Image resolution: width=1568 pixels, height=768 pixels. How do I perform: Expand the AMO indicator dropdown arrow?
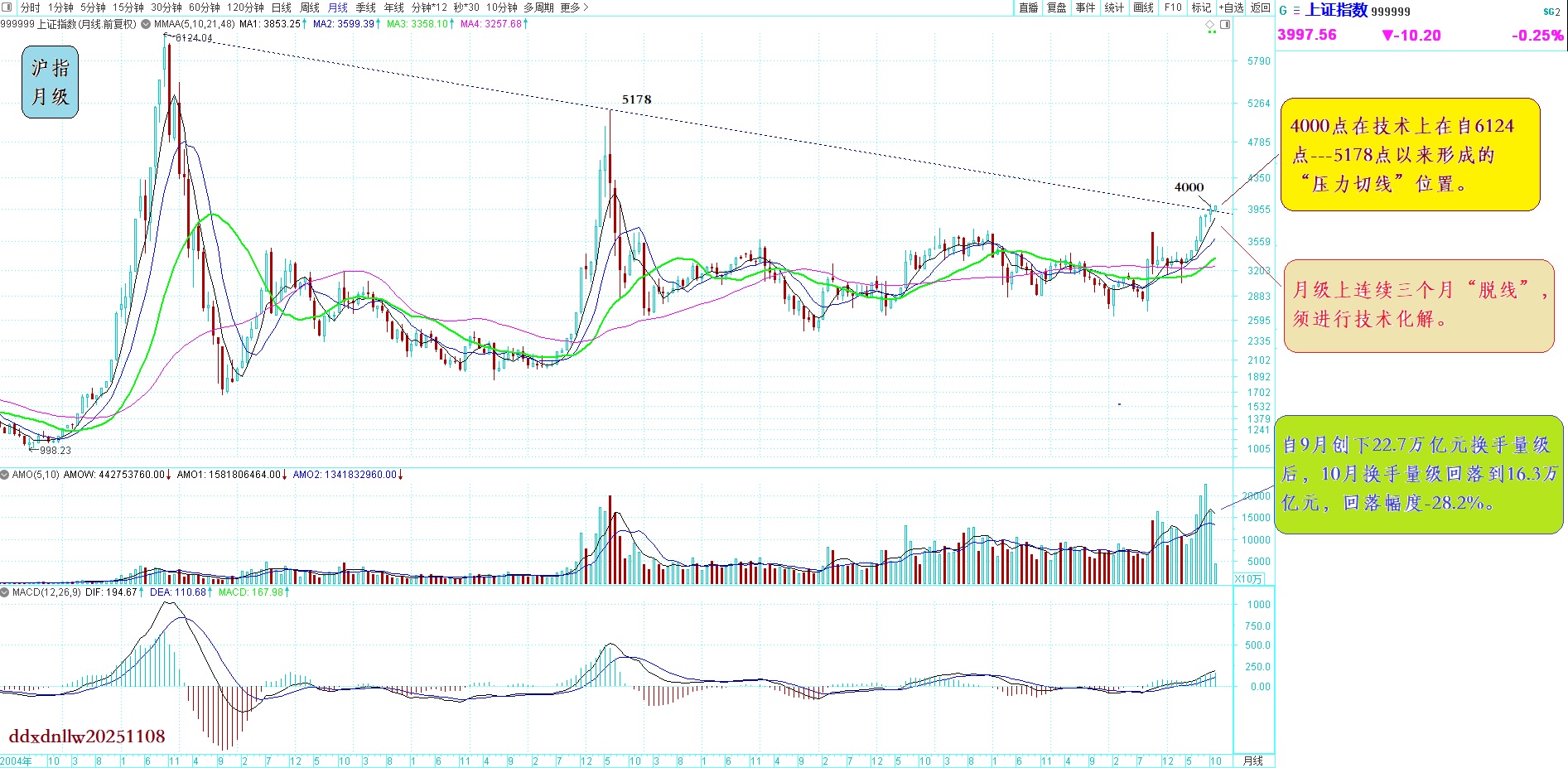tap(5, 475)
